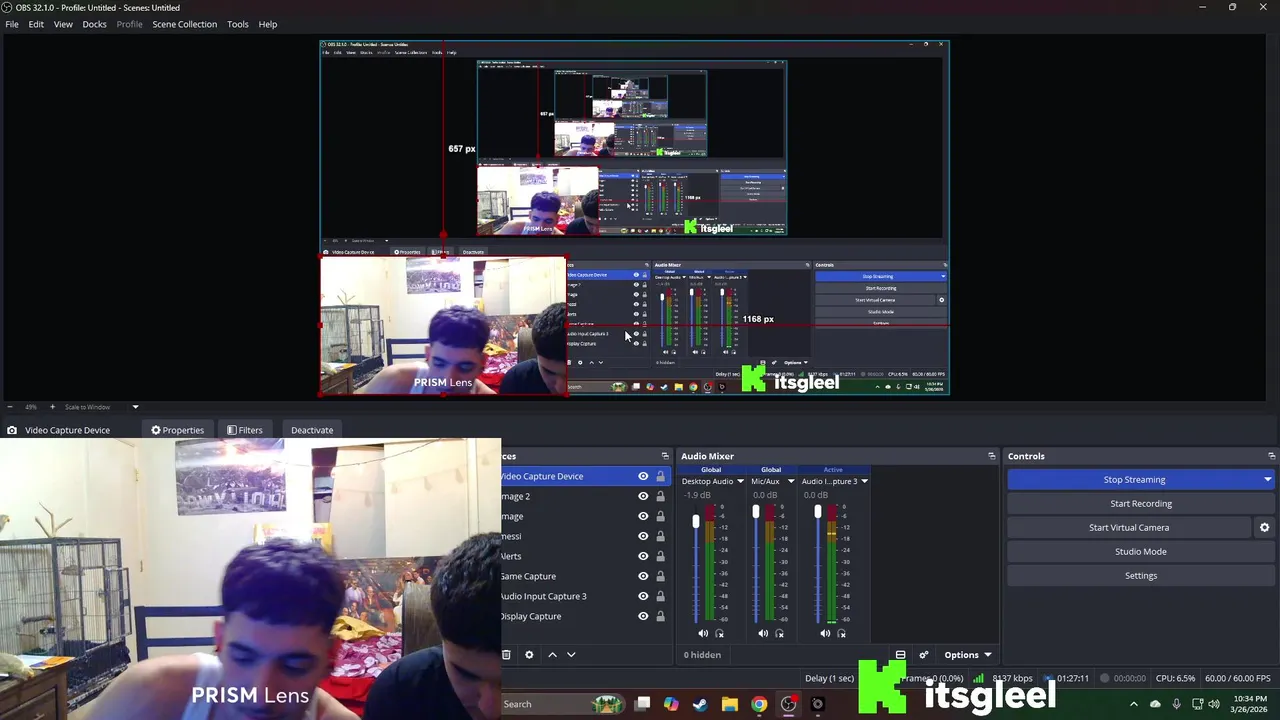Viewport: 1280px width, 720px height.
Task: Zoom in the preview with plus
Action: [x=52, y=407]
